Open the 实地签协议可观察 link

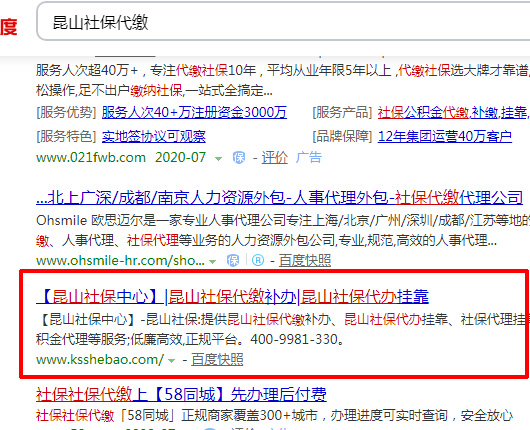[x=154, y=136]
